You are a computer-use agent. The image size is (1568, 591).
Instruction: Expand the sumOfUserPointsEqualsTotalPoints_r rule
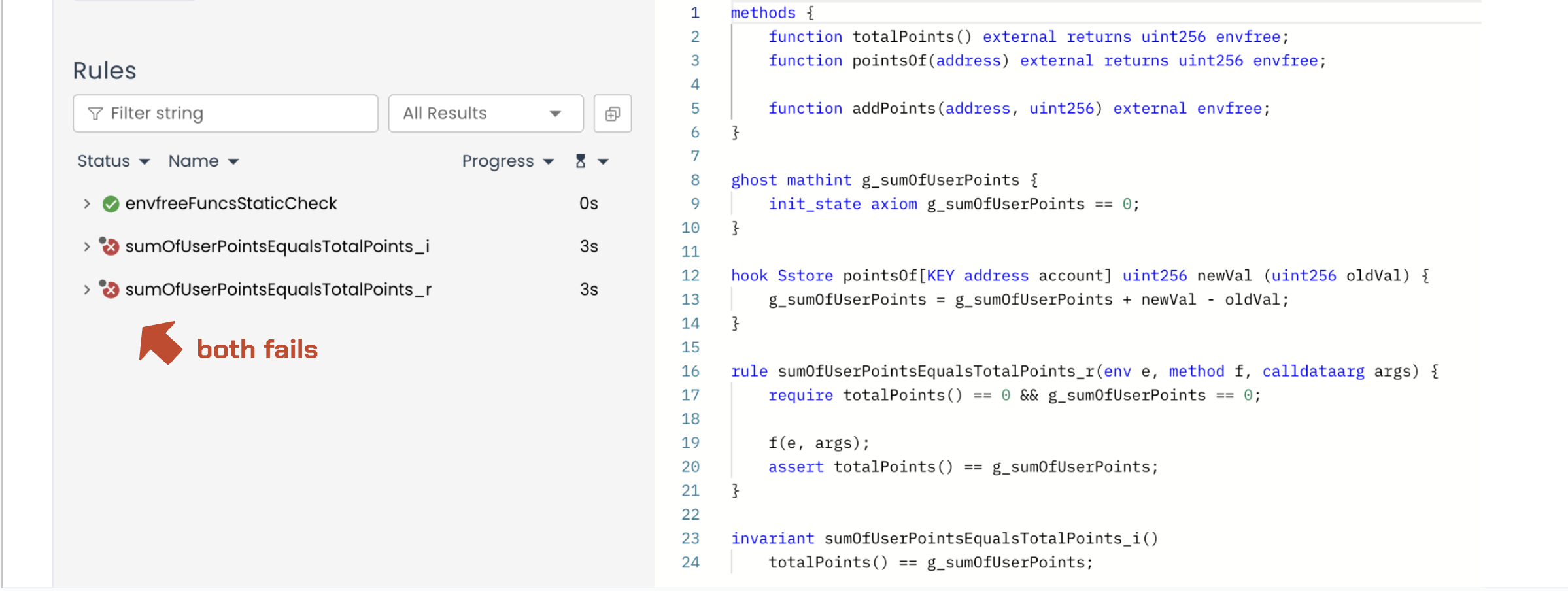87,289
